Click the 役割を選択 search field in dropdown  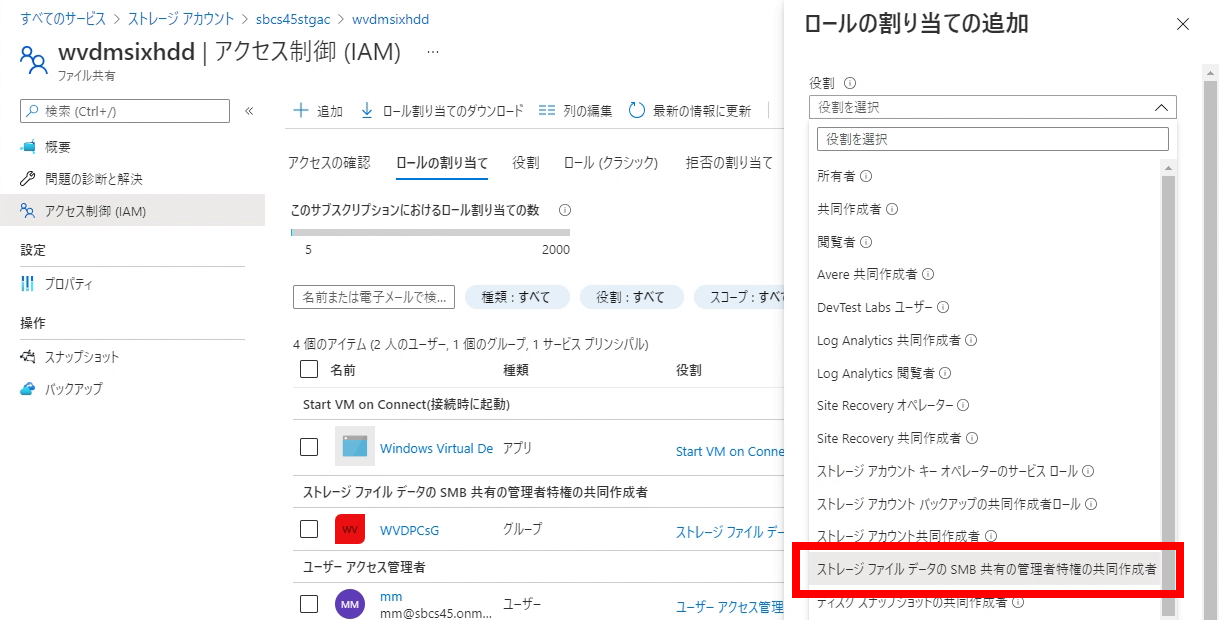(x=992, y=139)
